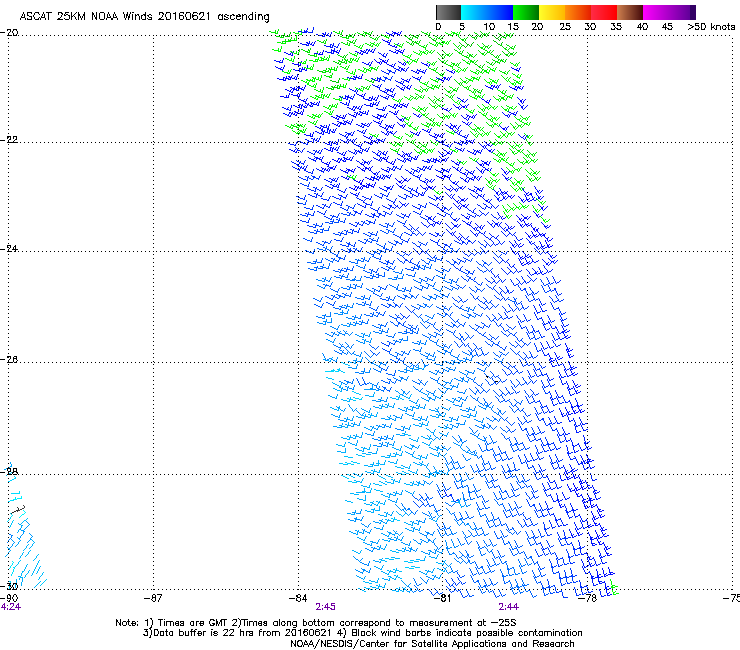Click the -24 latitude axis label

pos(9,249)
